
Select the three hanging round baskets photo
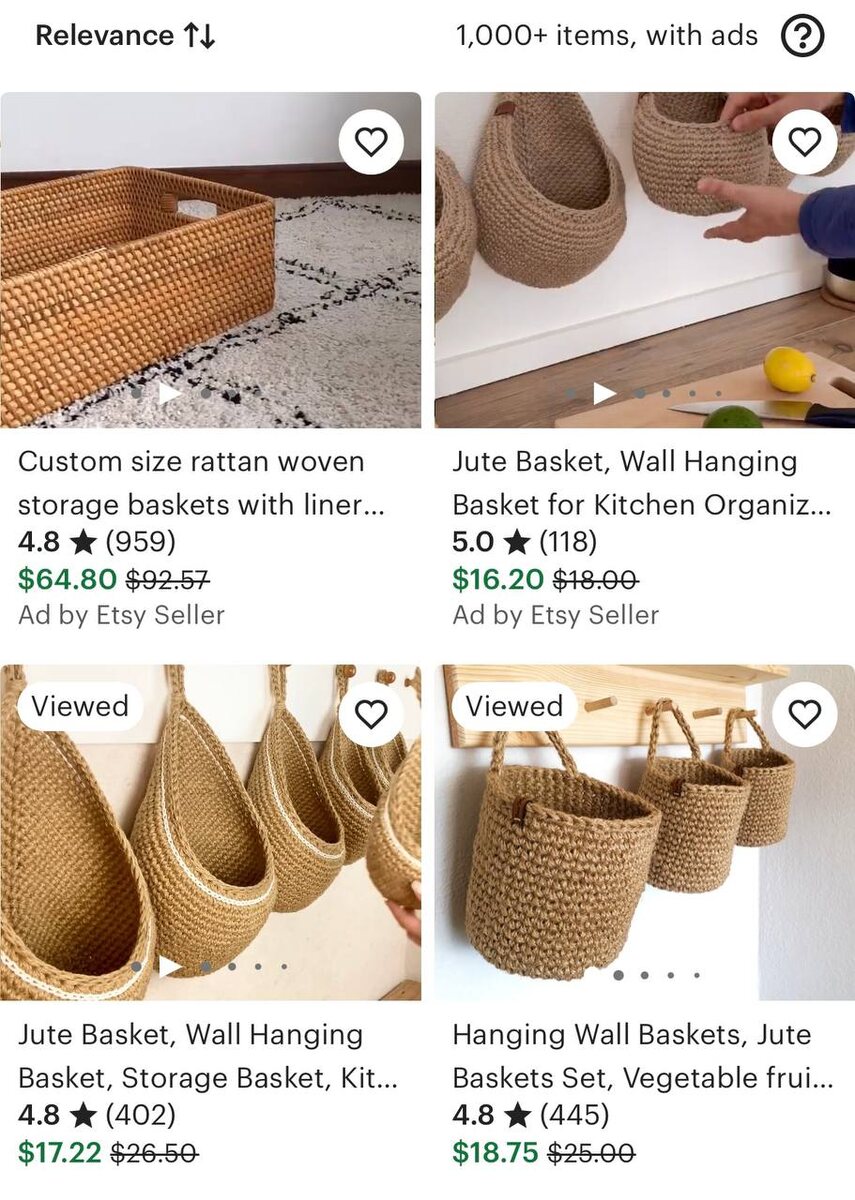click(644, 832)
